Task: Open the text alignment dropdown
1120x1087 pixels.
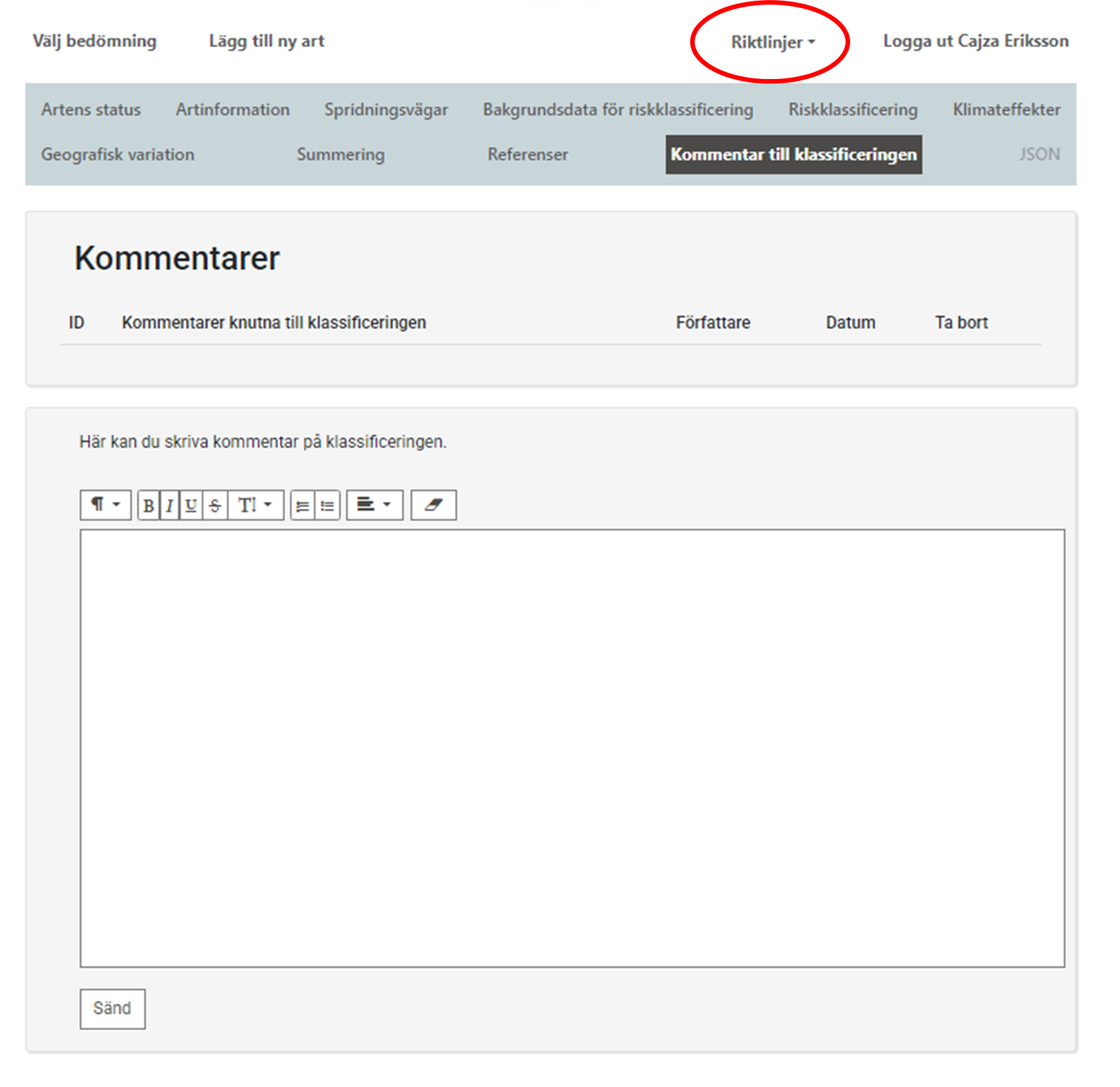Action: click(374, 505)
